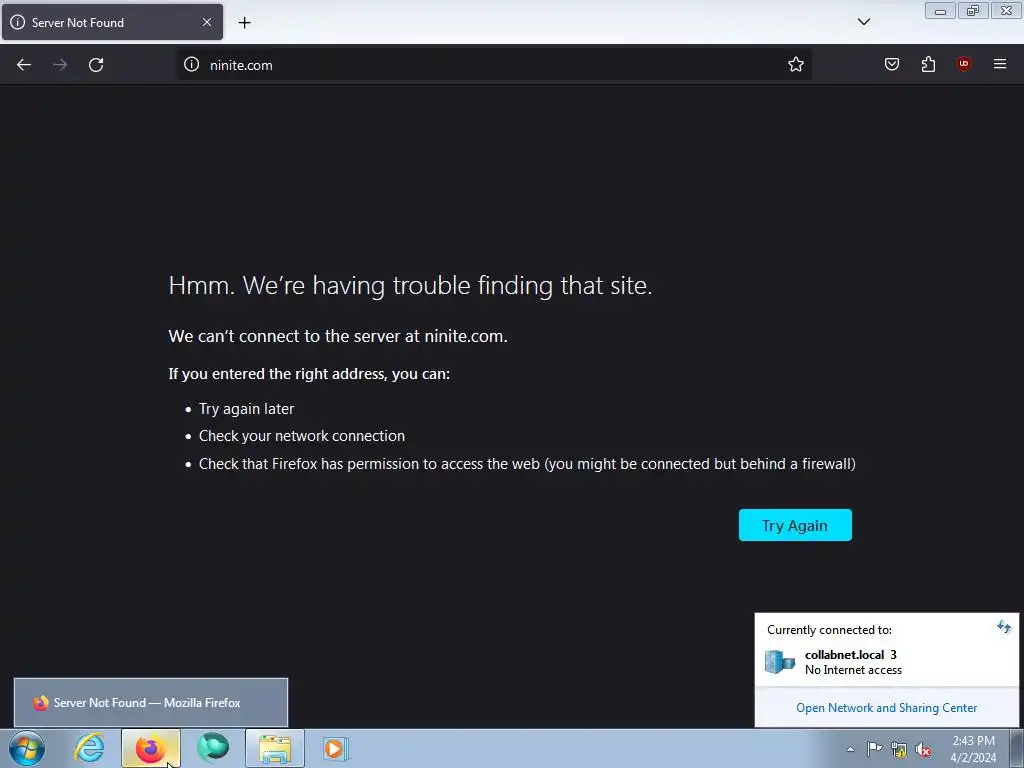The height and width of the screenshot is (768, 1024).
Task: Close the Server Not Found tab
Action: click(x=206, y=22)
